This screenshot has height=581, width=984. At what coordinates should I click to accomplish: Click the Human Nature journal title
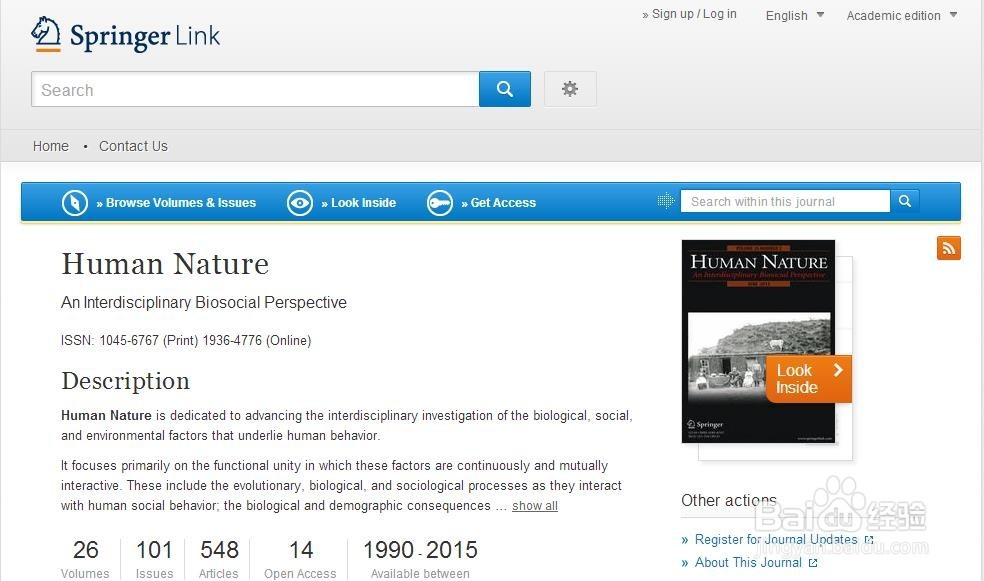coord(165,264)
